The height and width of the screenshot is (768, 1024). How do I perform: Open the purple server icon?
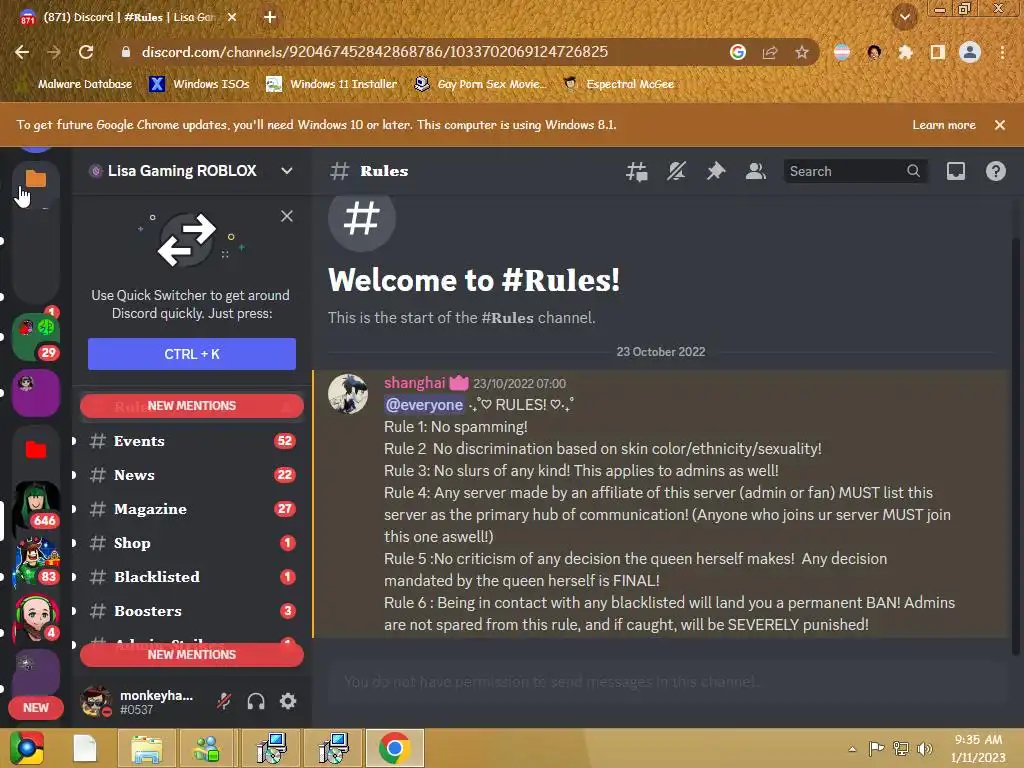pos(36,392)
